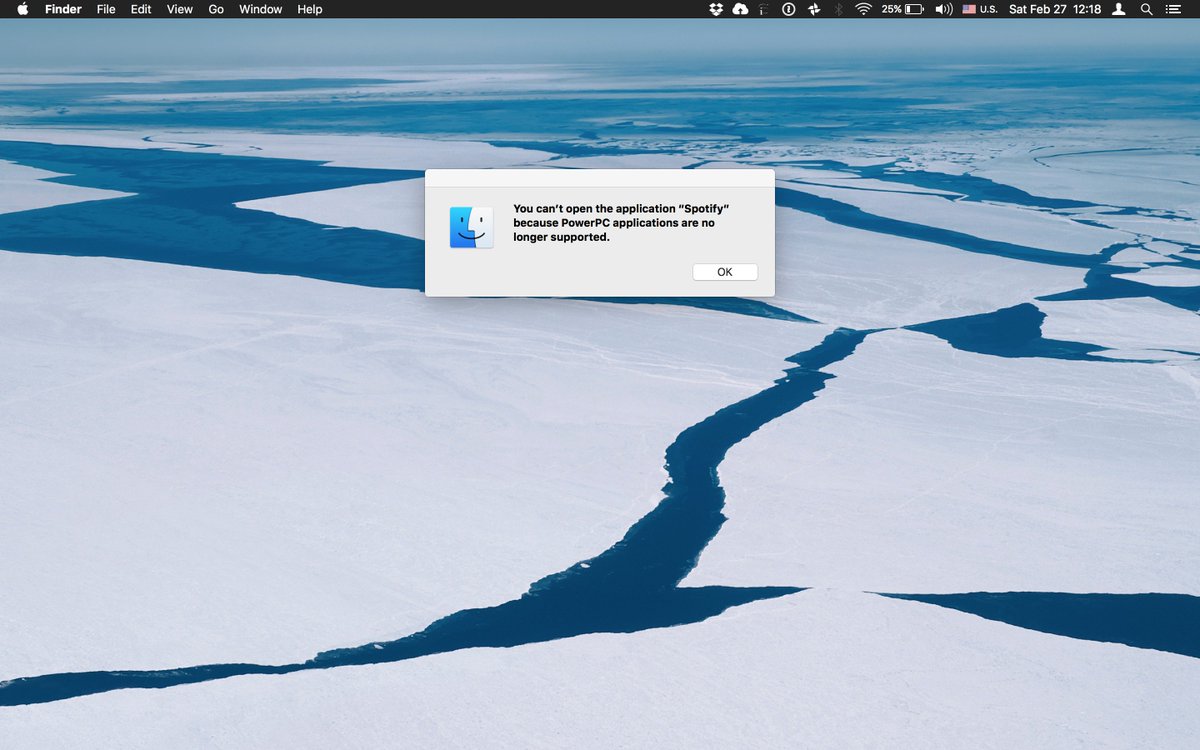
Task: Open the Window menu
Action: point(260,9)
